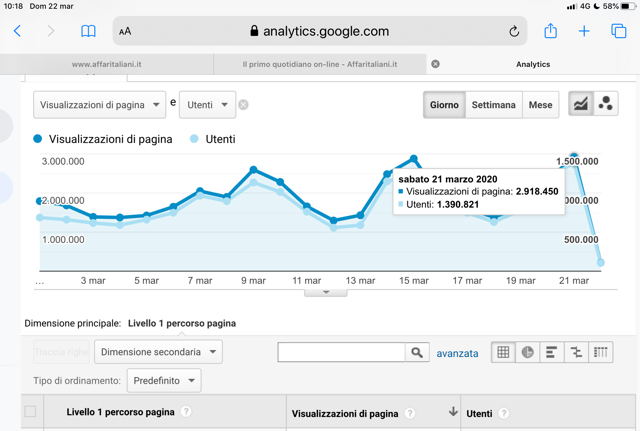This screenshot has height=431, width=640.
Task: Click the analytics.google.com address field
Action: 320,31
